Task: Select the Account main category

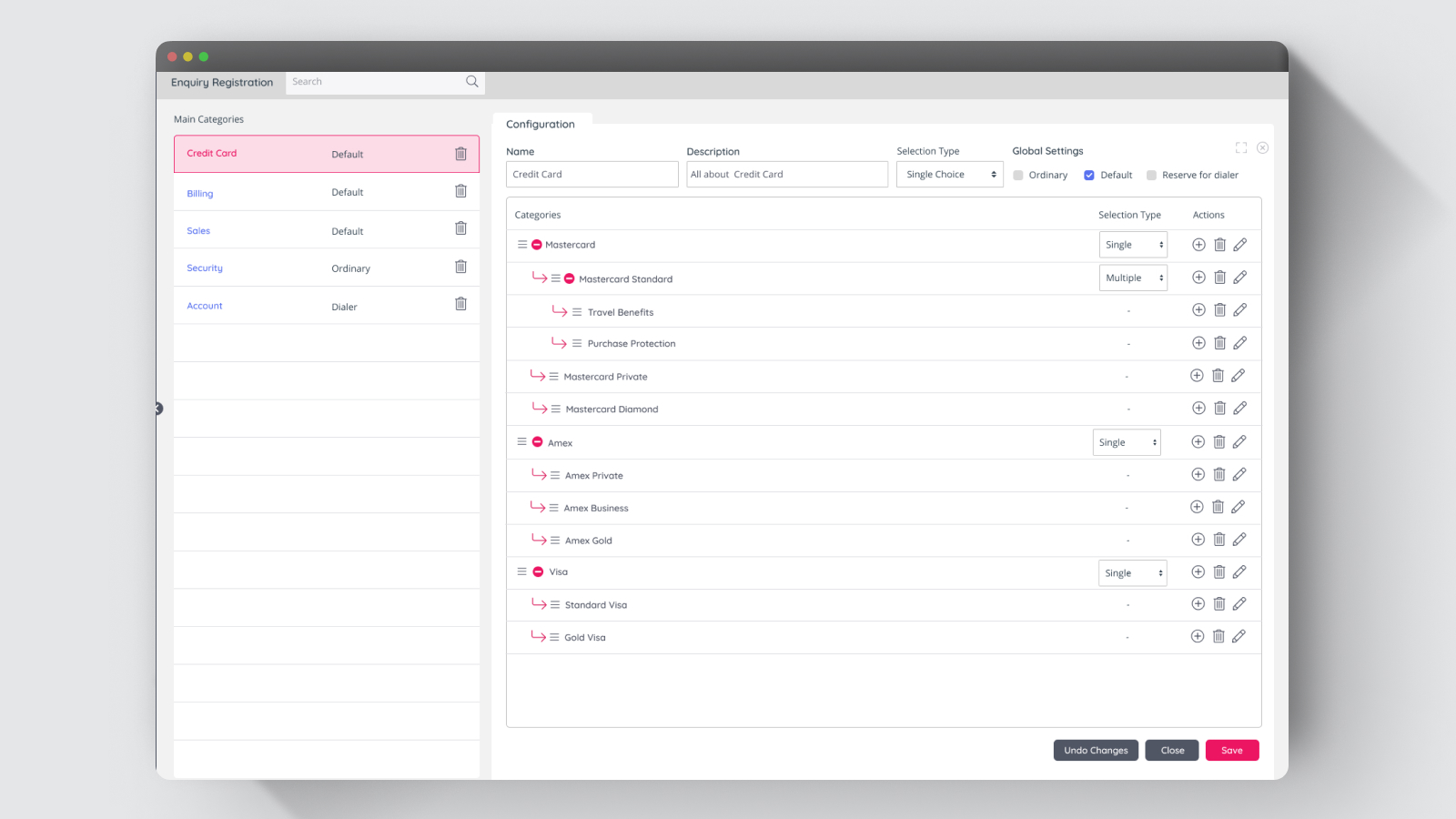Action: tap(327, 306)
